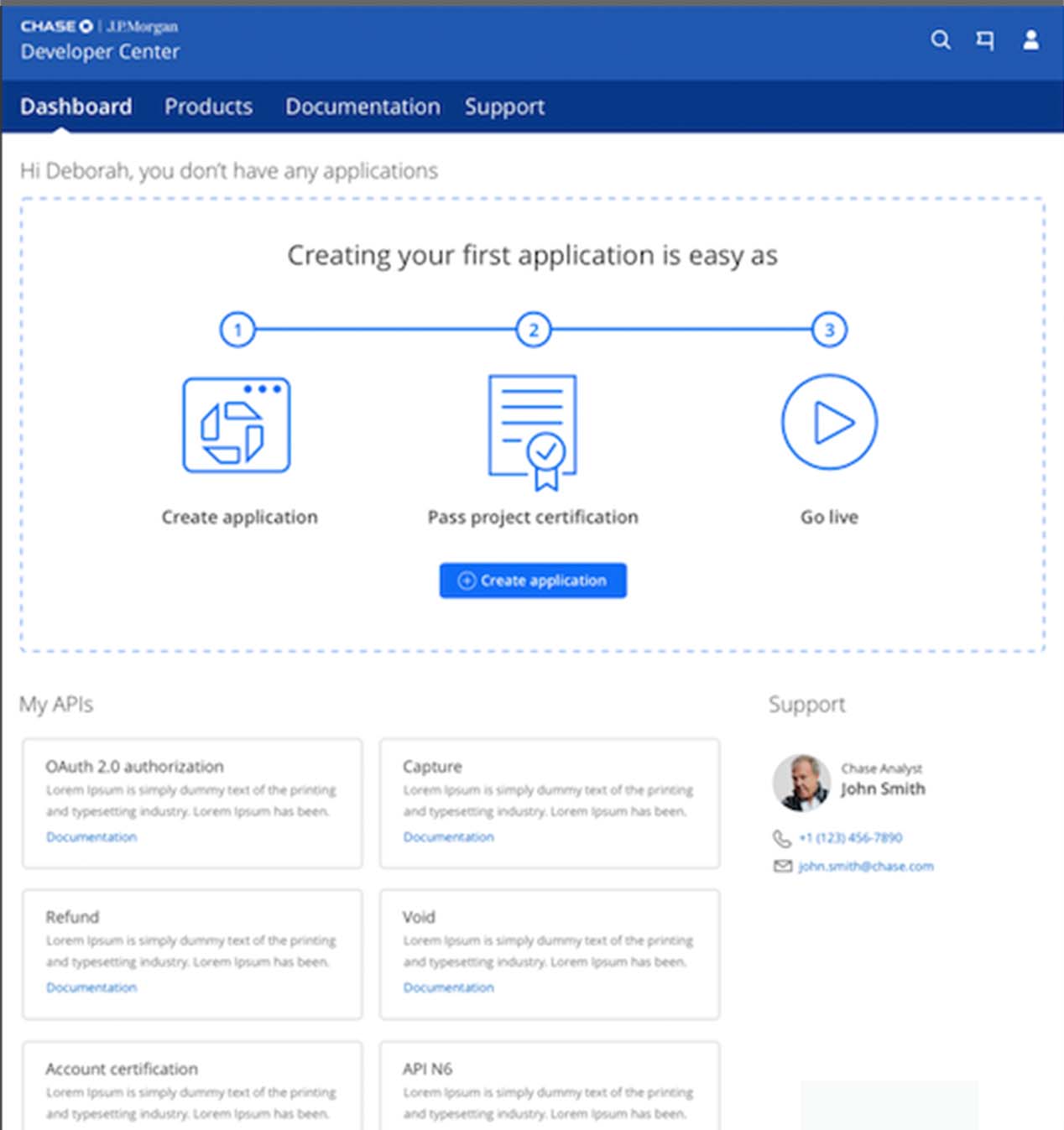Select the Void API card title

tap(419, 917)
